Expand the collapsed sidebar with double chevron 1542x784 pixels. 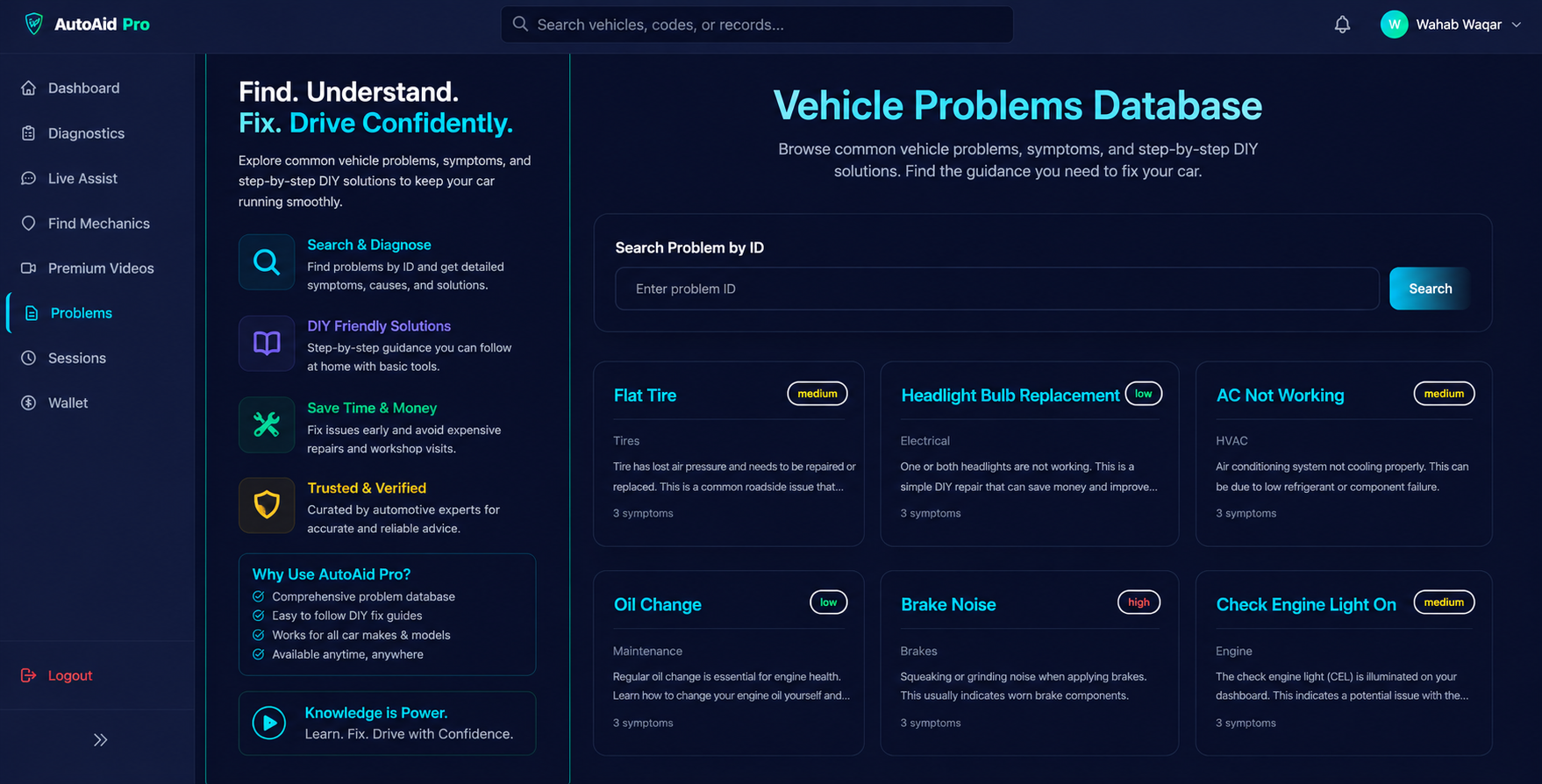pyautogui.click(x=100, y=740)
